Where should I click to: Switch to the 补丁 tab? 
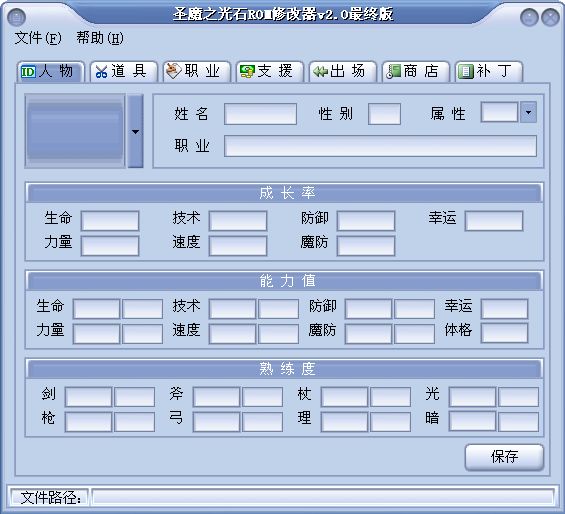pos(489,71)
